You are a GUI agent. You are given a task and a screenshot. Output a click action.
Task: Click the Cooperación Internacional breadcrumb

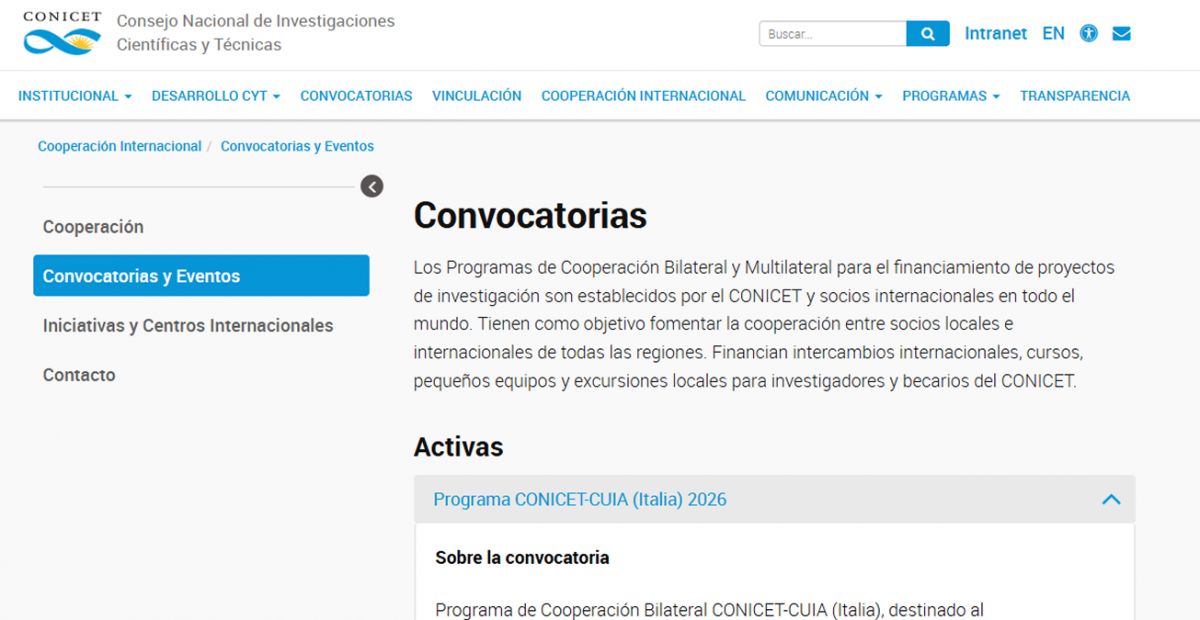[120, 146]
